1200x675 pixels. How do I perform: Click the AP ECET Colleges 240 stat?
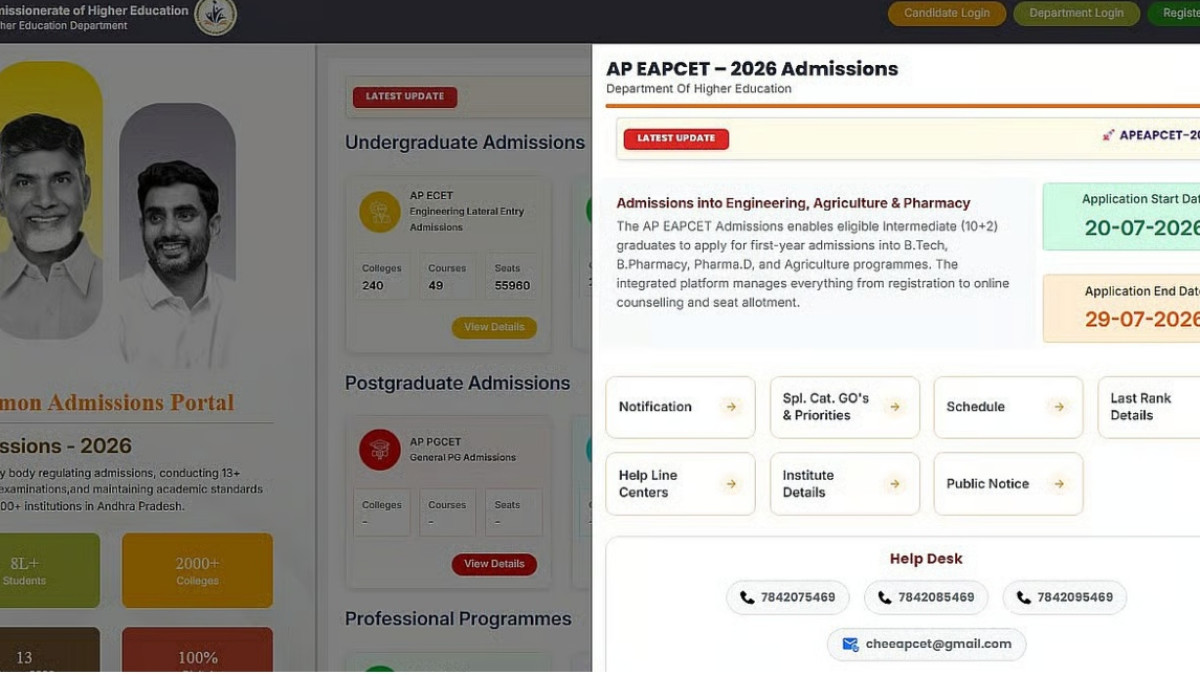point(382,277)
